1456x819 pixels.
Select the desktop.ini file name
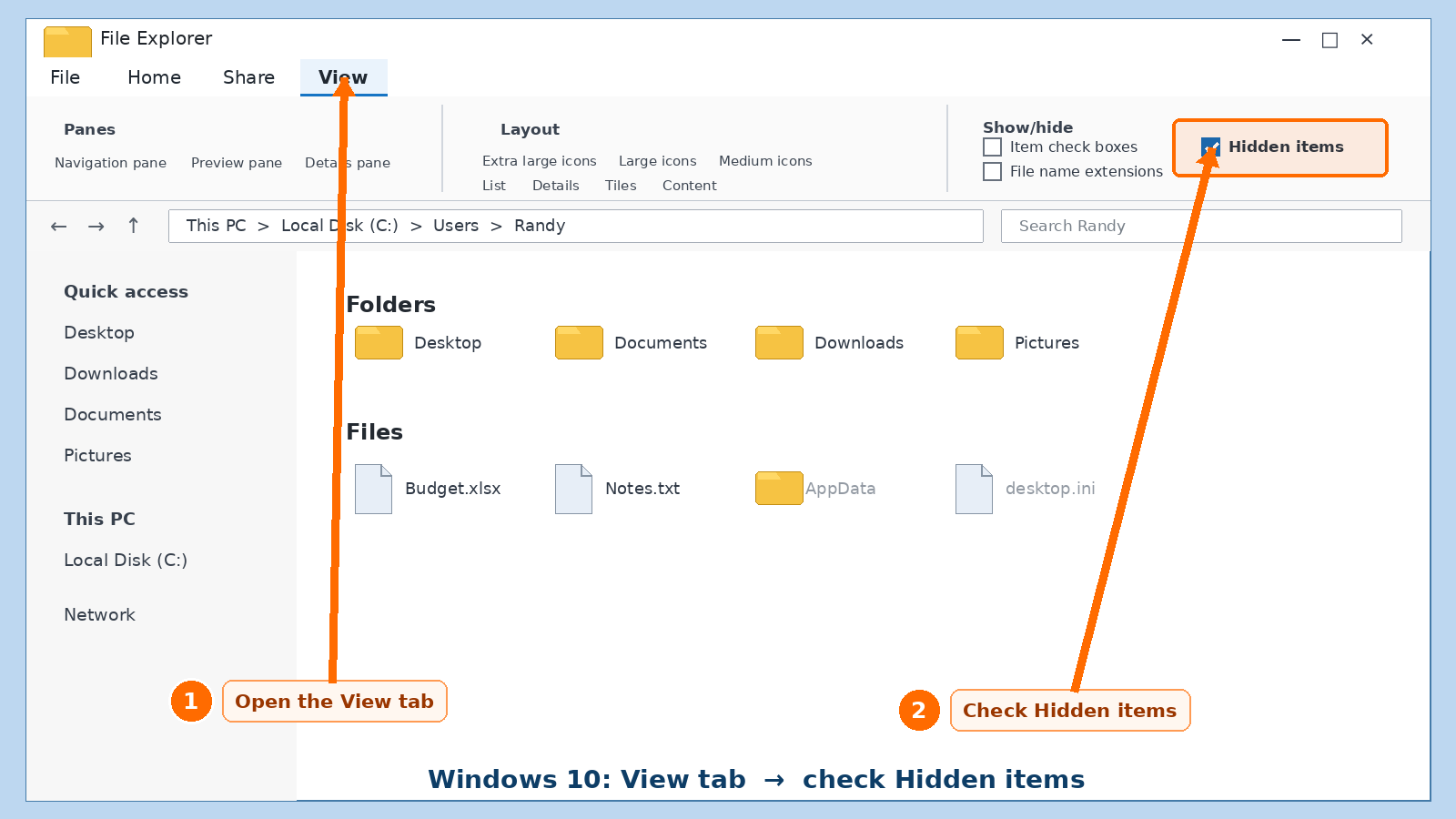(1050, 489)
